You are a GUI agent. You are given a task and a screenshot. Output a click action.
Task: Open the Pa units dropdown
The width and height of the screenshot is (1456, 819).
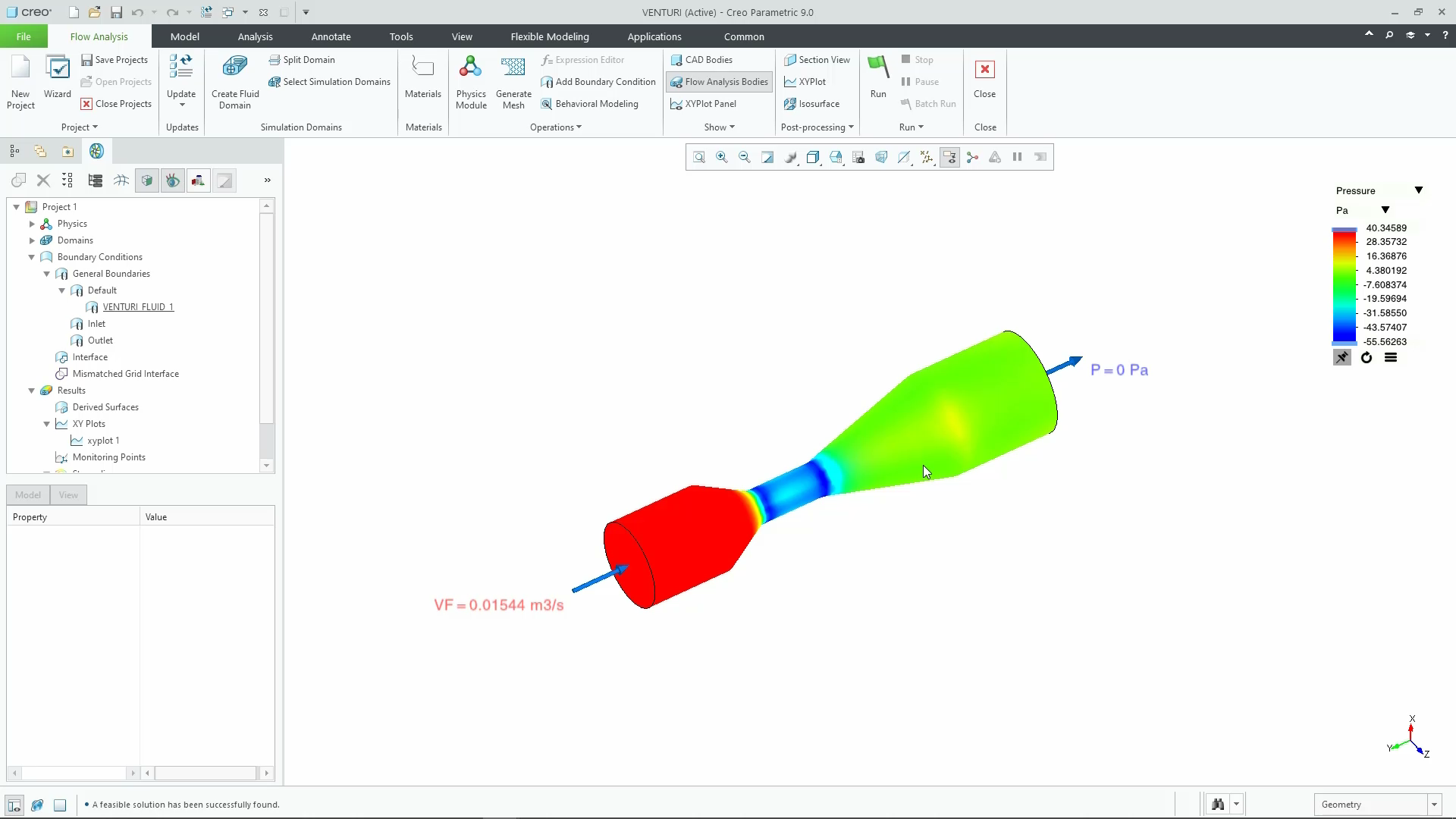[x=1385, y=210]
